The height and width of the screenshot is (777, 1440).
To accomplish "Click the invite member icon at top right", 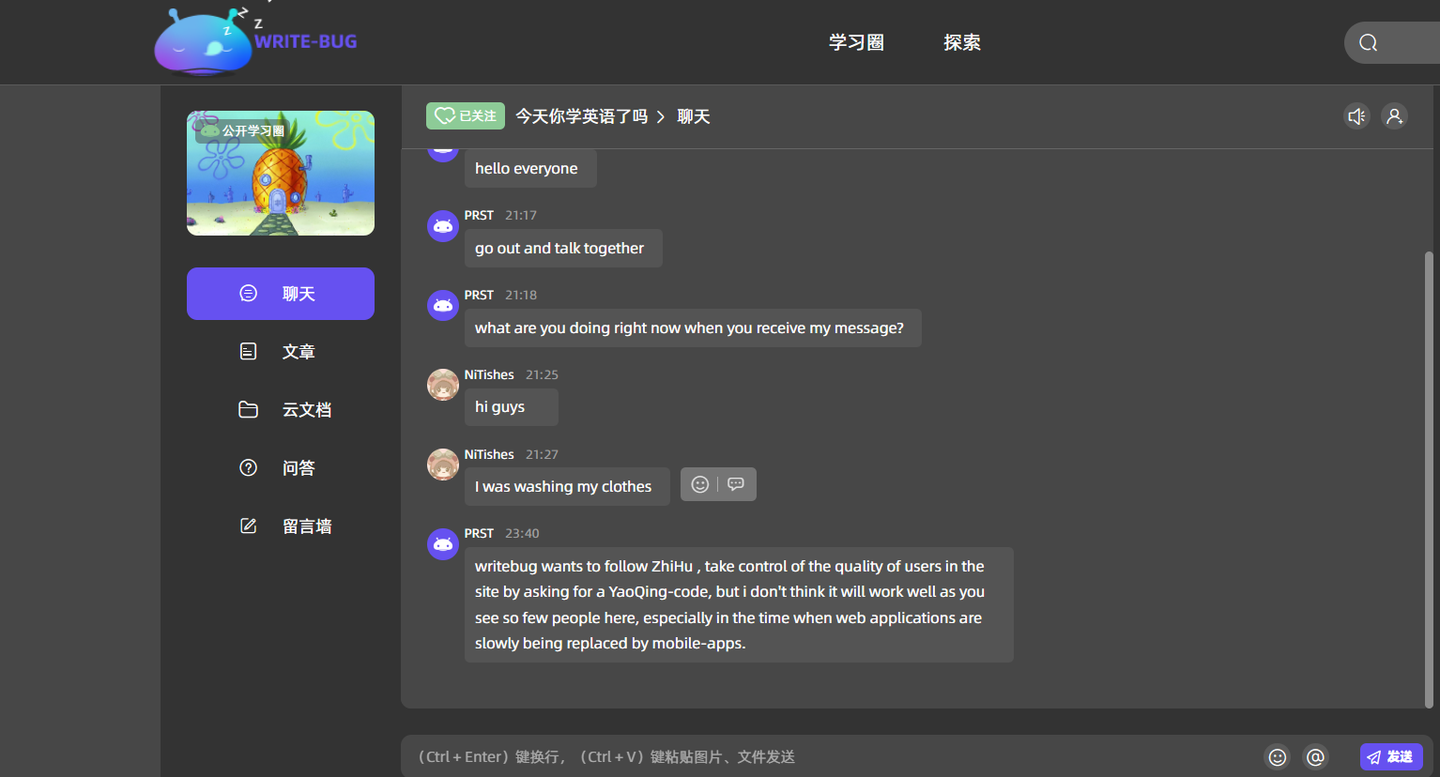I will [1394, 116].
